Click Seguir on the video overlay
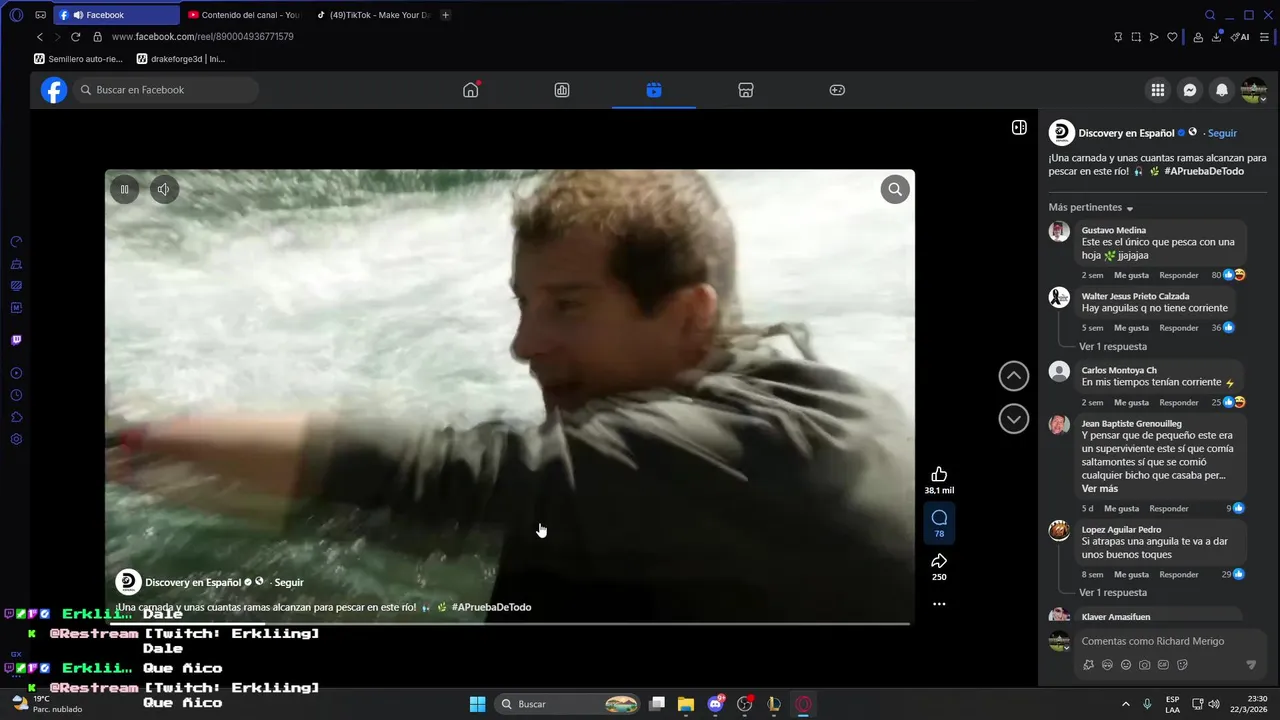Viewport: 1280px width, 720px height. [x=289, y=582]
